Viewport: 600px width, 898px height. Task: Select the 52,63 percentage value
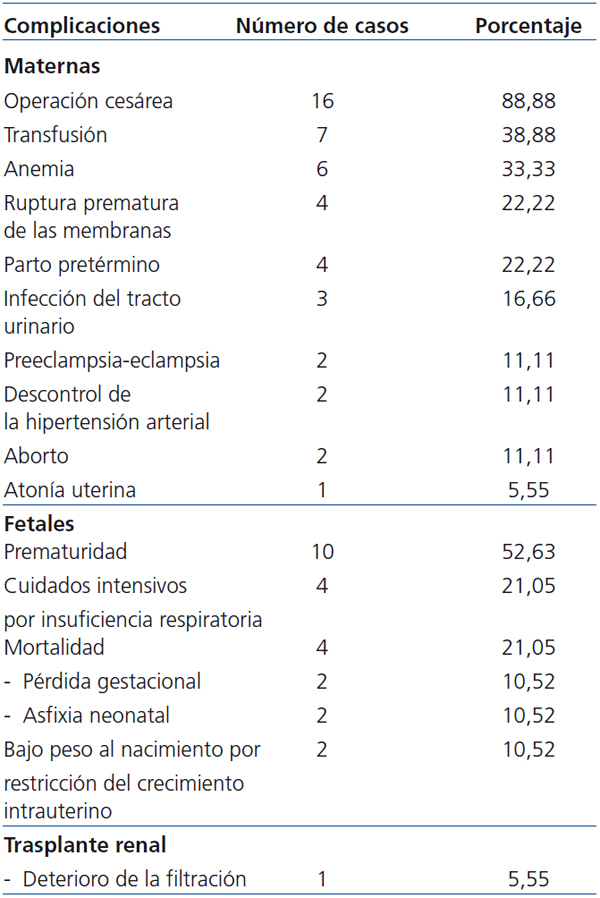coord(528,551)
